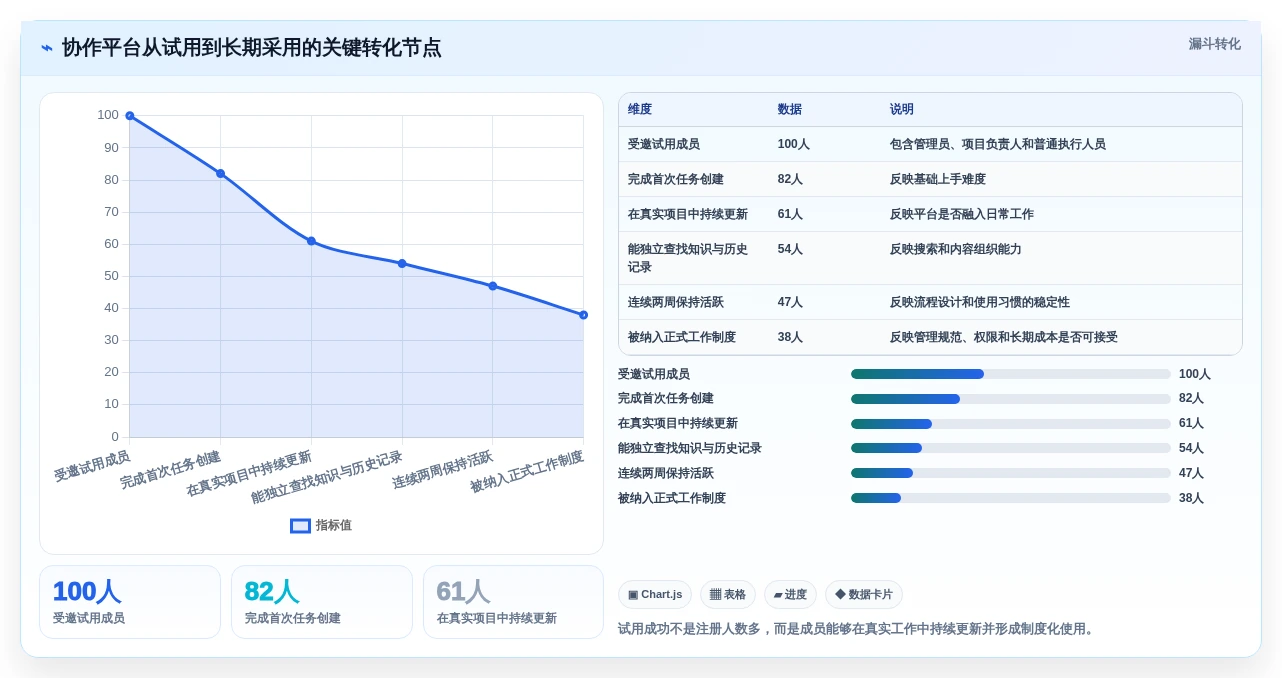
Task: Click the footer note about 试用成功
Action: pyautogui.click(x=858, y=629)
